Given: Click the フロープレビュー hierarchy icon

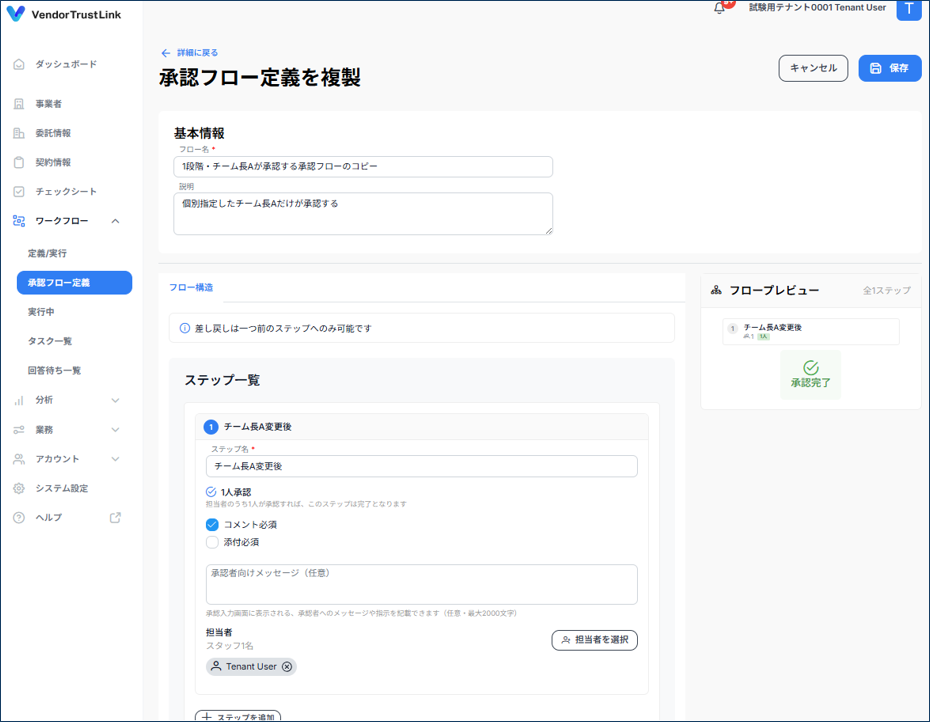Looking at the screenshot, I should (x=716, y=290).
